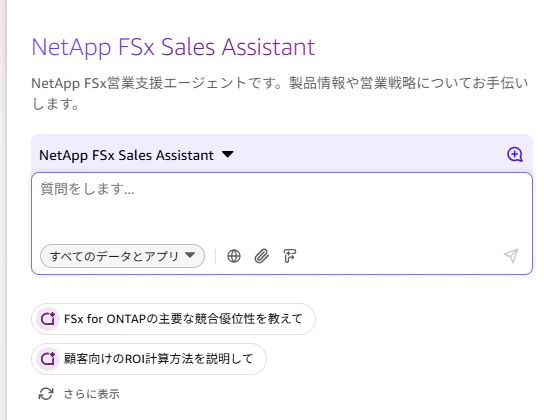The image size is (544, 420).
Task: Select the suggestion FSx for ONTAPの主要な競合優位性を教えて
Action: click(173, 319)
